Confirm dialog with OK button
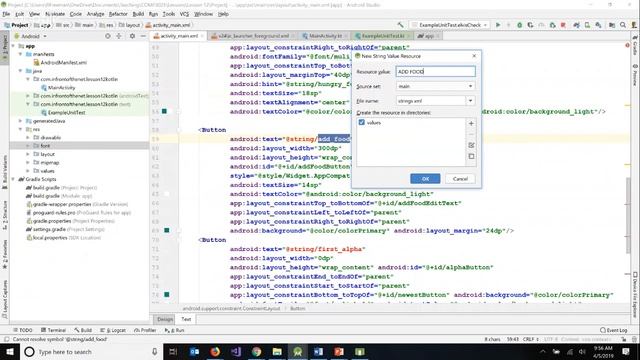Viewport: 640px width, 360px height. coord(425,179)
